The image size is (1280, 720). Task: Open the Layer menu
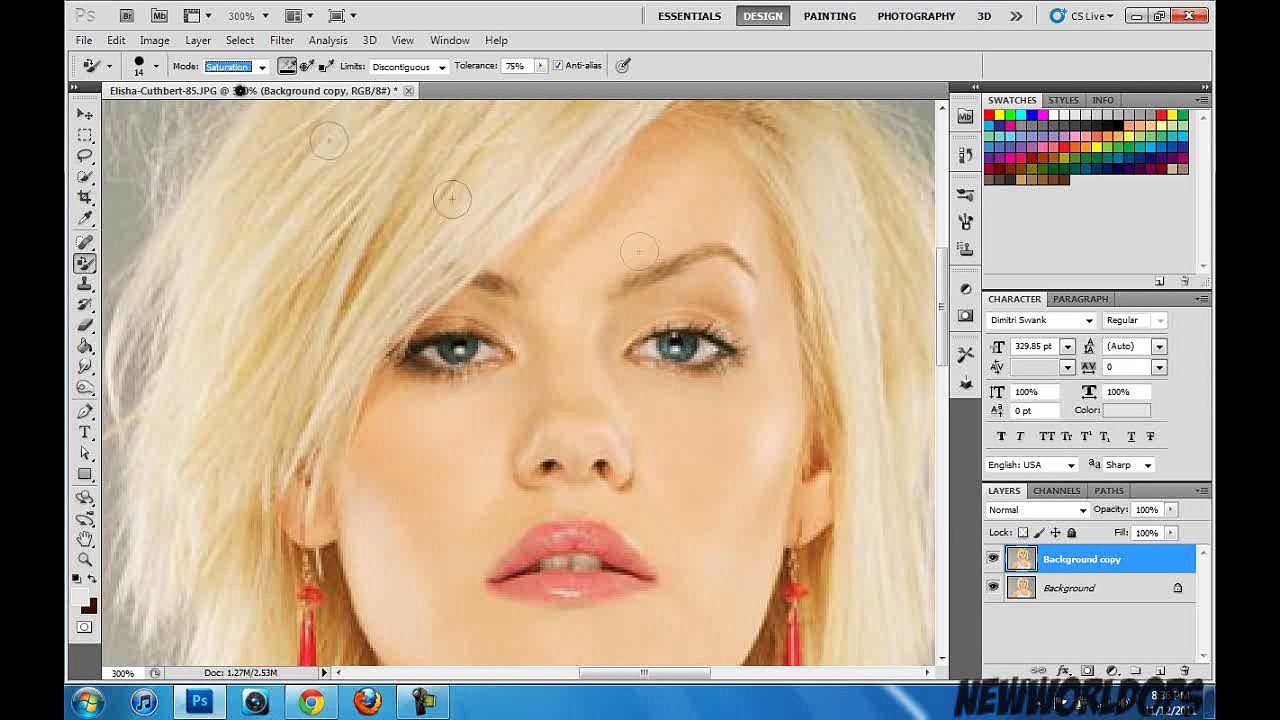pos(198,40)
